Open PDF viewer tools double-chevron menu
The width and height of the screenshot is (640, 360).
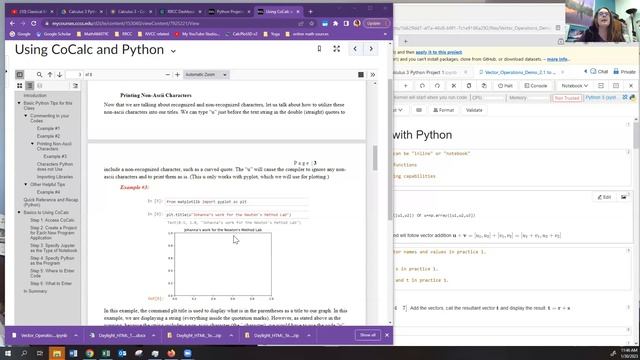(x=373, y=75)
